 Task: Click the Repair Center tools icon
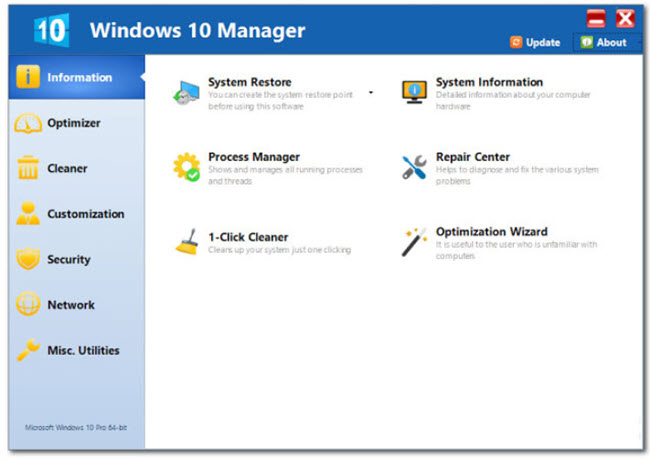coord(414,166)
